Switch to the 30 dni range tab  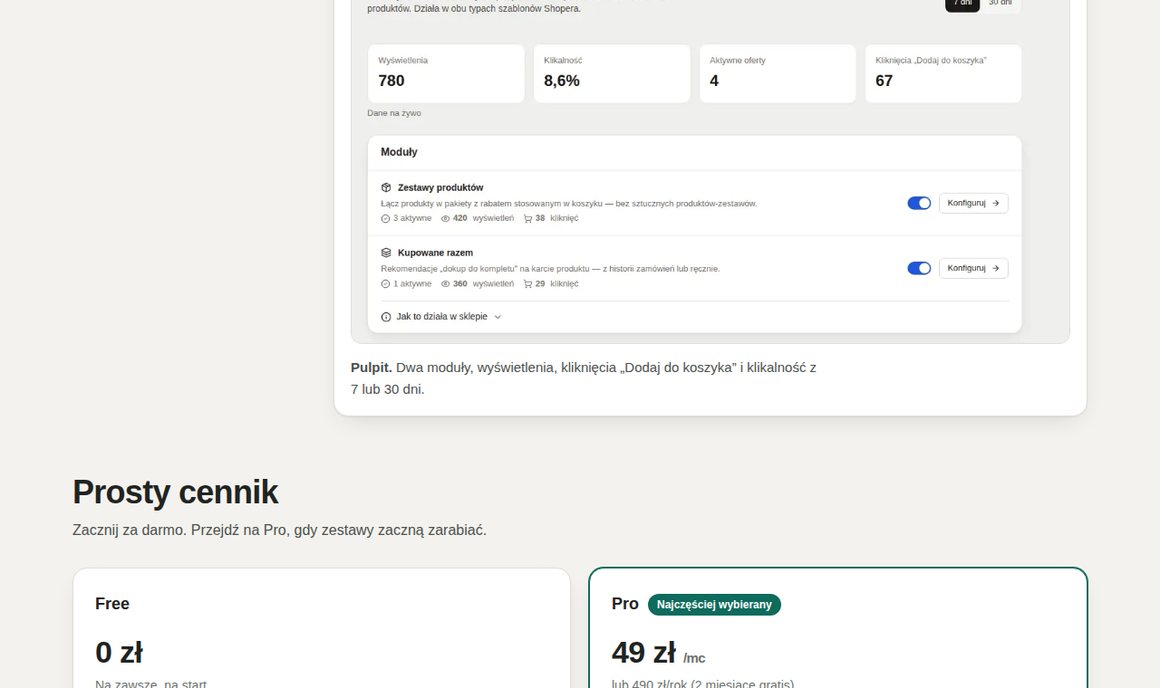tap(1000, 4)
